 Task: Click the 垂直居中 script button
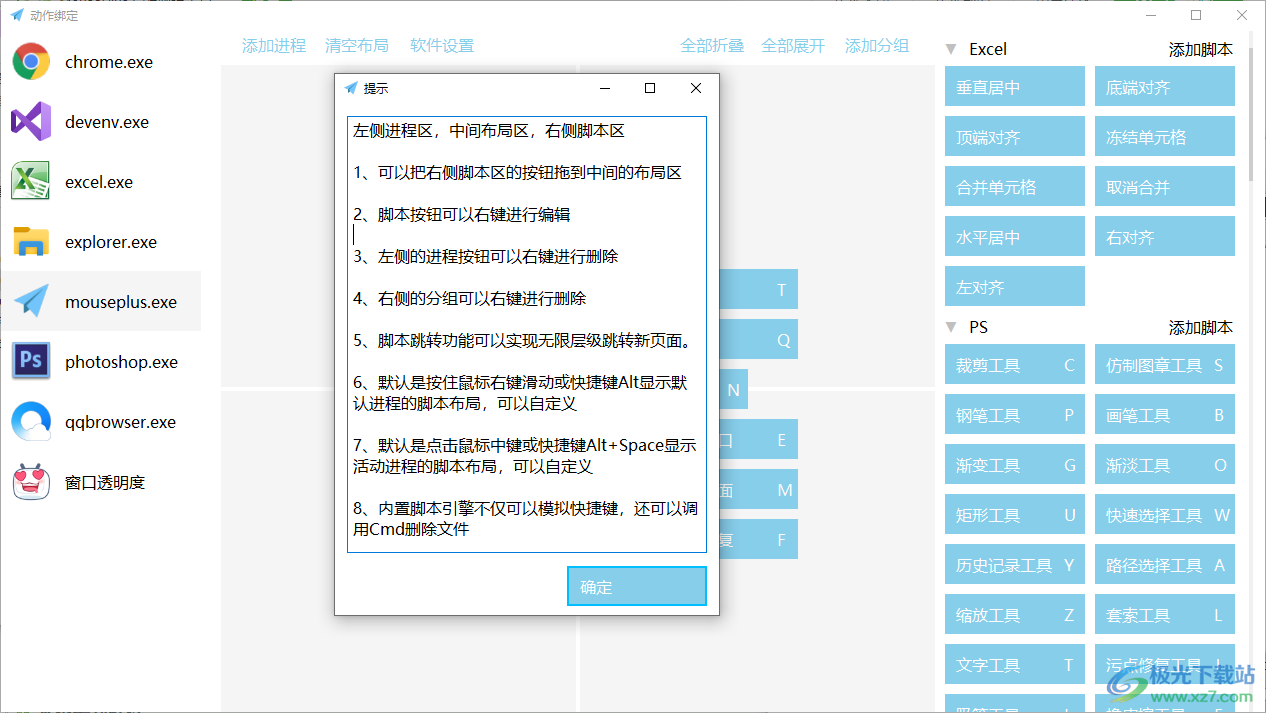click(x=1015, y=86)
